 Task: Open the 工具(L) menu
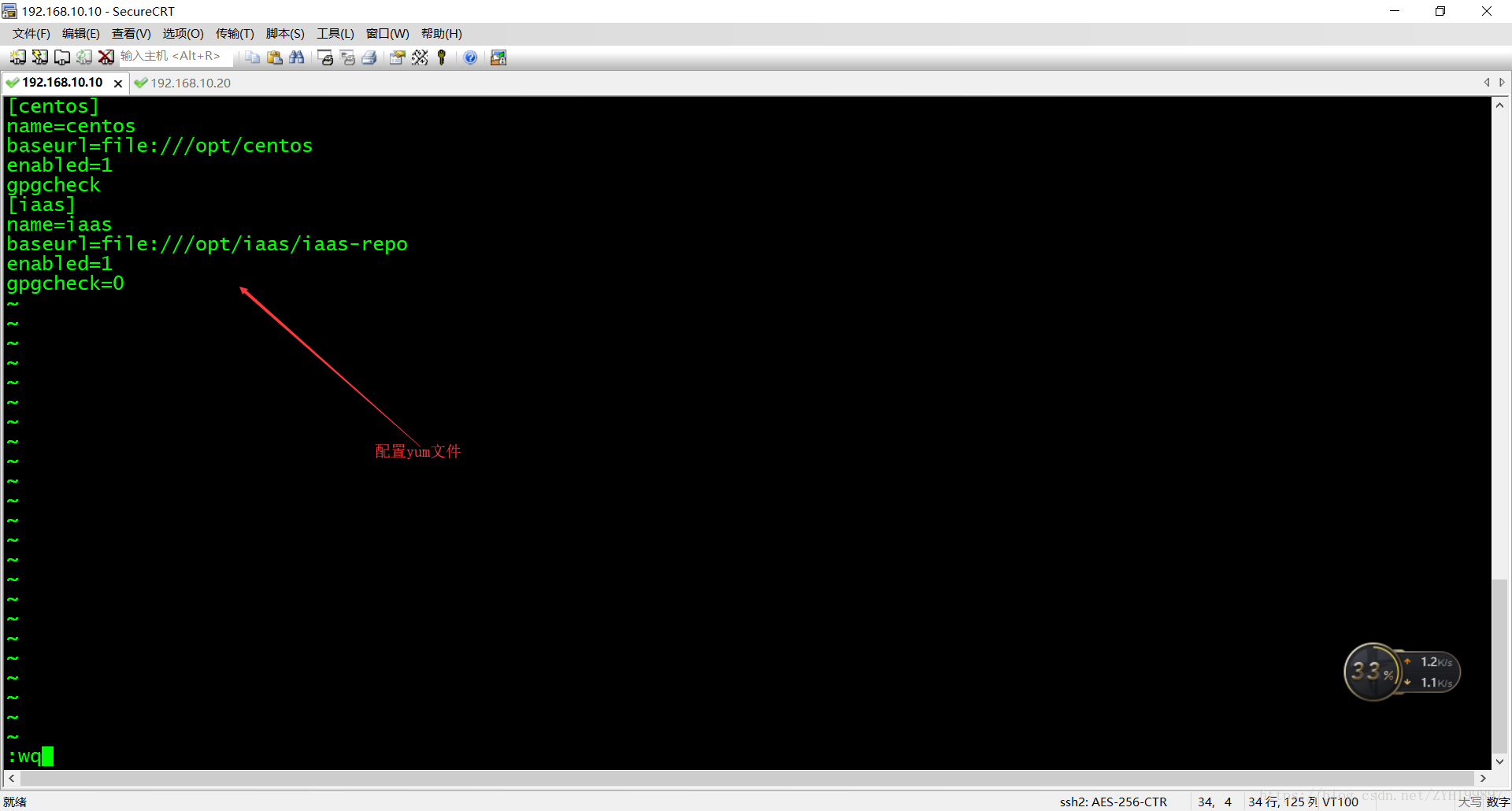pyautogui.click(x=335, y=33)
